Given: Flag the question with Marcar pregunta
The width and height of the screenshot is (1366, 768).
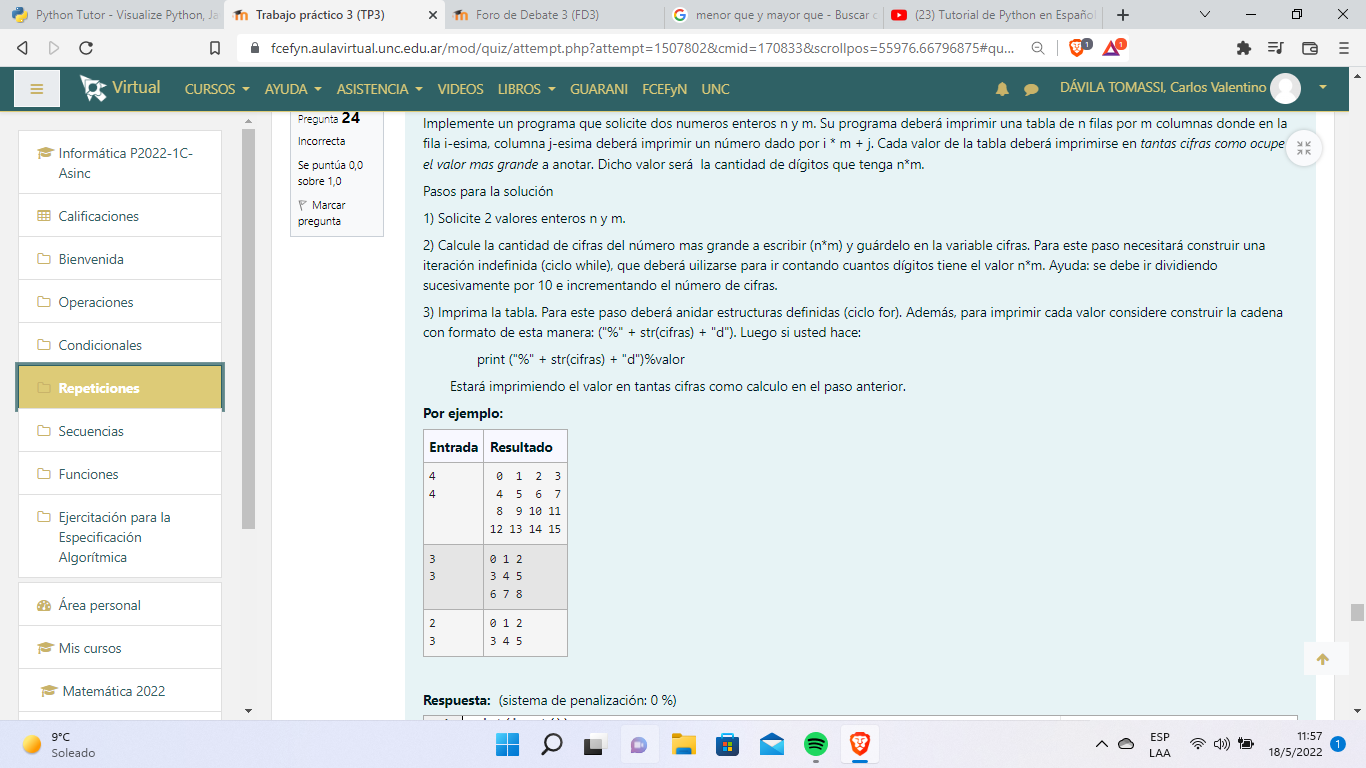Looking at the screenshot, I should click(x=321, y=213).
